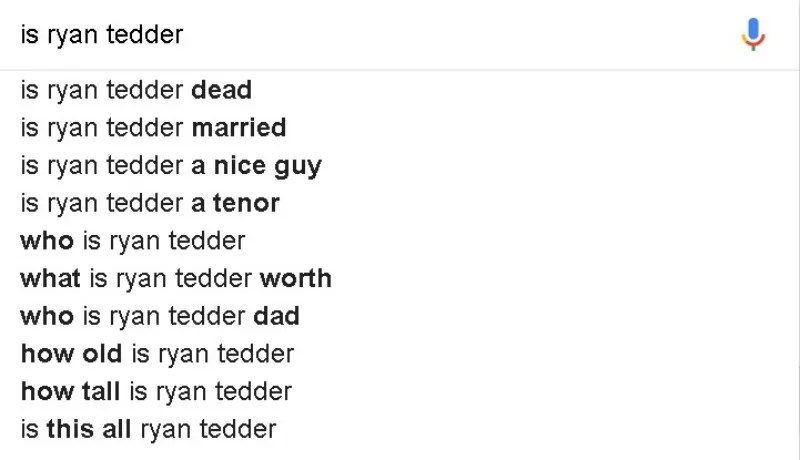Choose 'is ryan tedder a nice guy'
Screen dimensions: 800x460
tap(171, 166)
